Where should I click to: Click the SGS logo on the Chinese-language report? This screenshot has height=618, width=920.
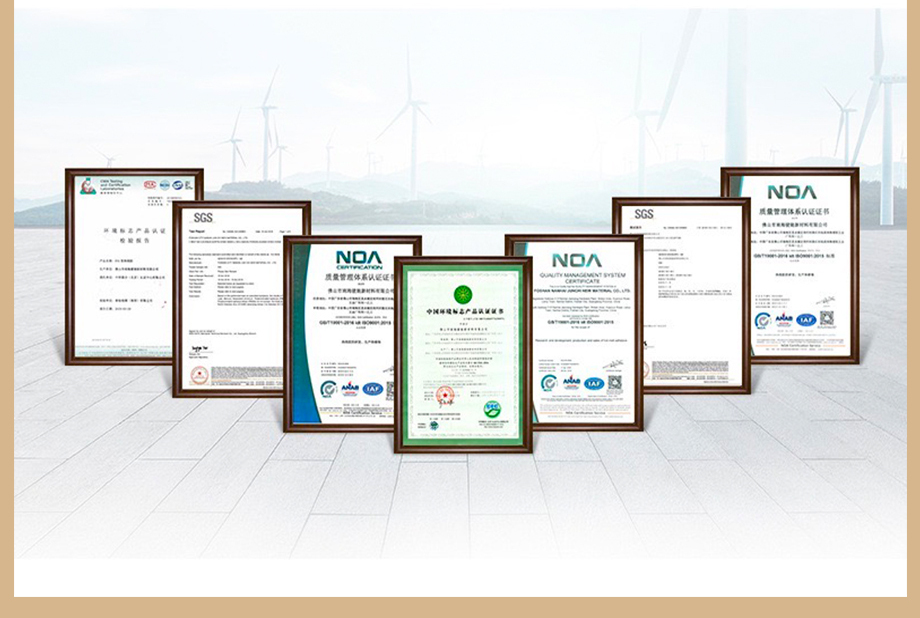644,214
